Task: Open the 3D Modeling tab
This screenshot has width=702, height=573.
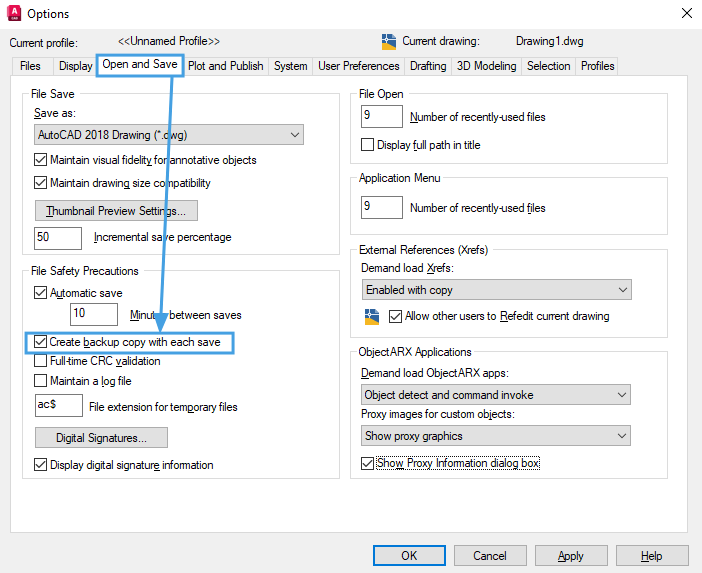Action: [486, 66]
